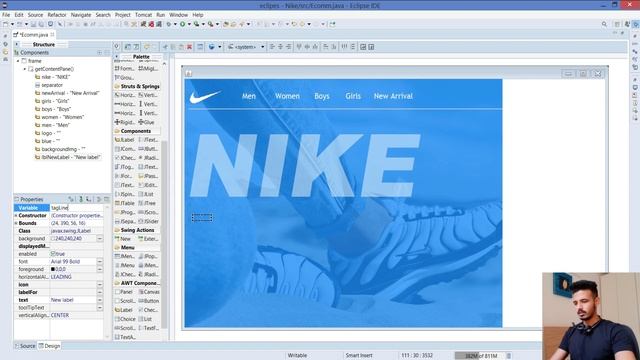Select JPass... password field in the Palette

pyautogui.click(x=148, y=176)
